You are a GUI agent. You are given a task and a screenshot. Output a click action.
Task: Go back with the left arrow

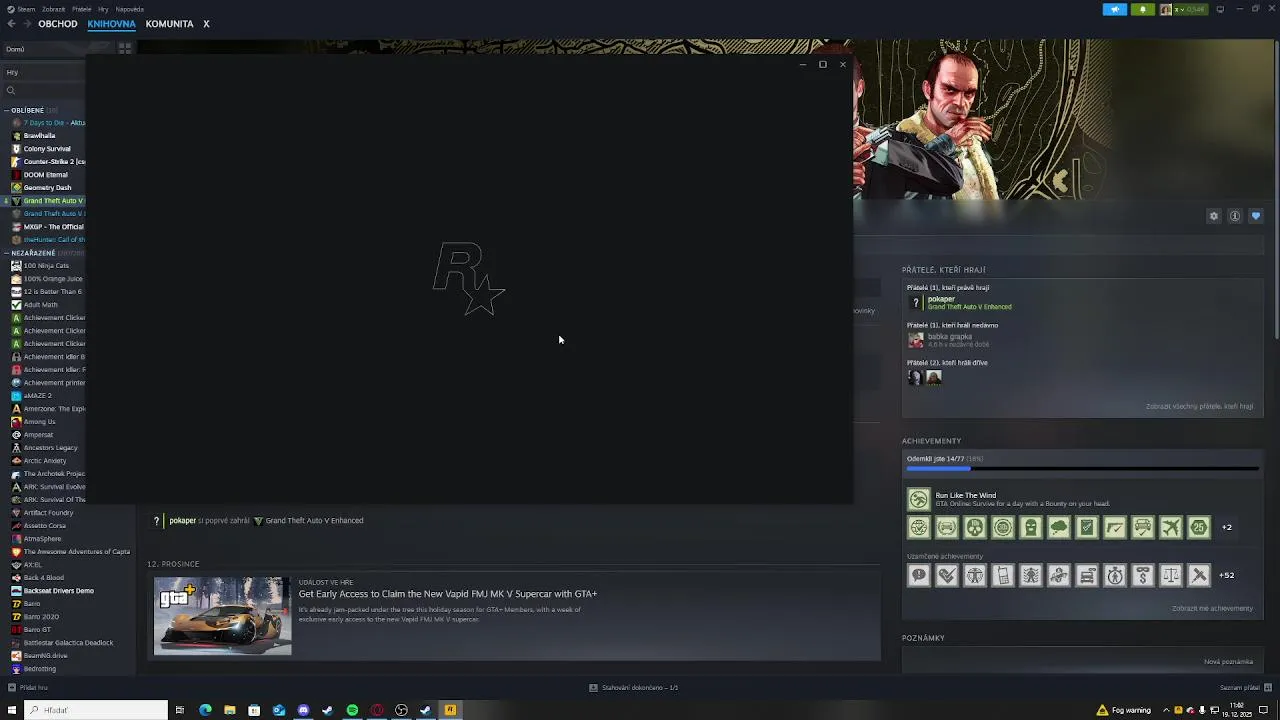12,24
